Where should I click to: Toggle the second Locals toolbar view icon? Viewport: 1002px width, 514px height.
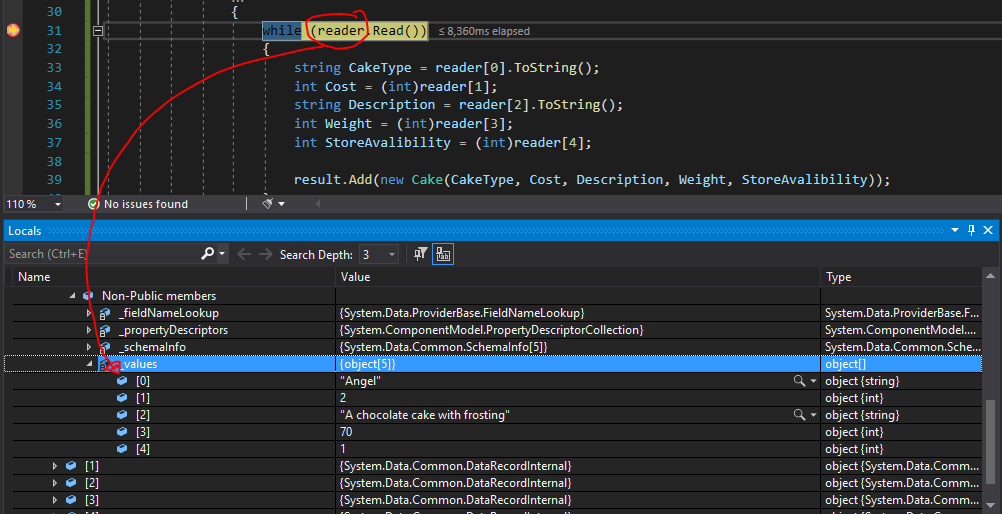pos(443,254)
